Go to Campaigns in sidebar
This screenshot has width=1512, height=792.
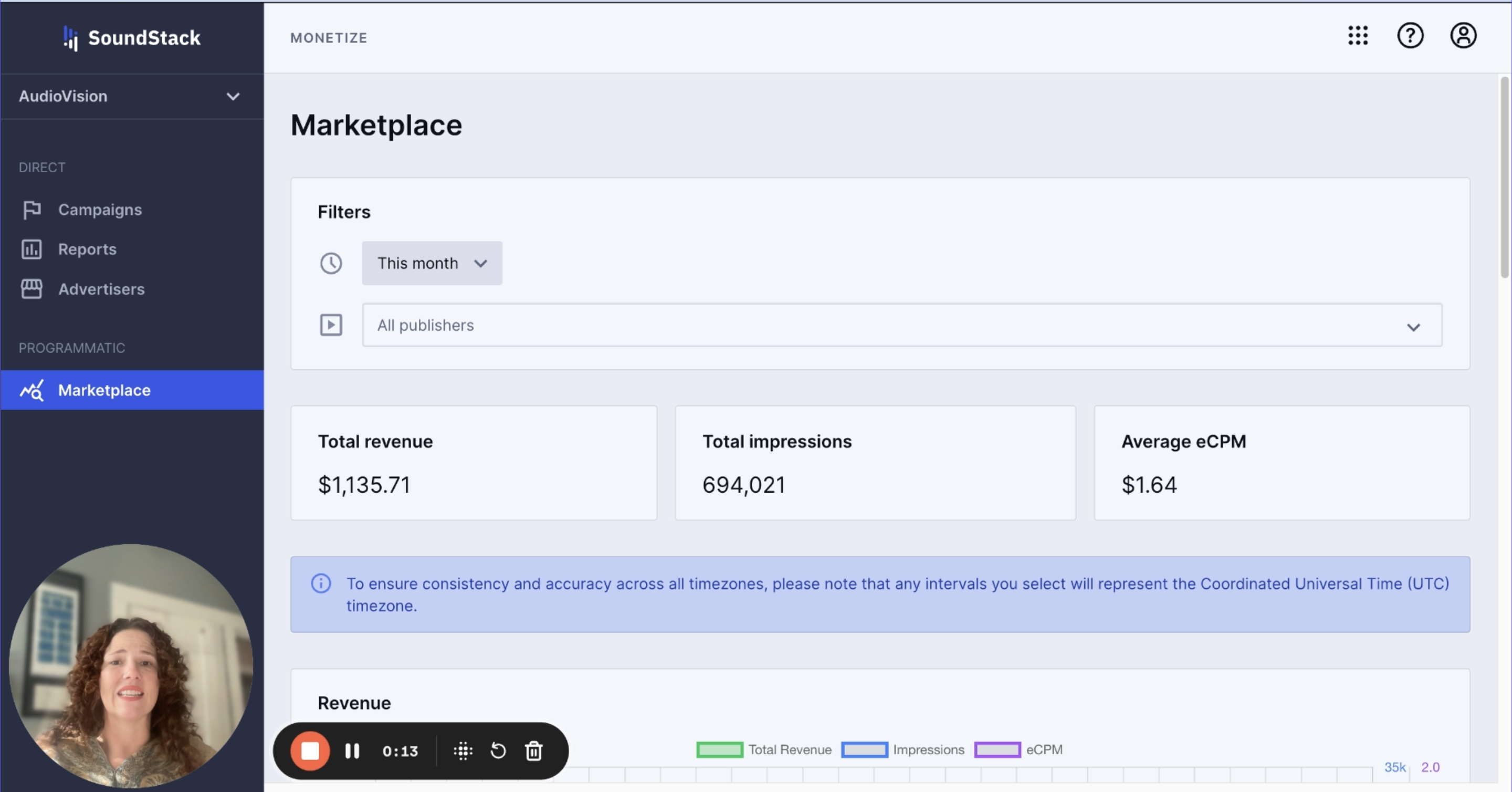point(100,210)
